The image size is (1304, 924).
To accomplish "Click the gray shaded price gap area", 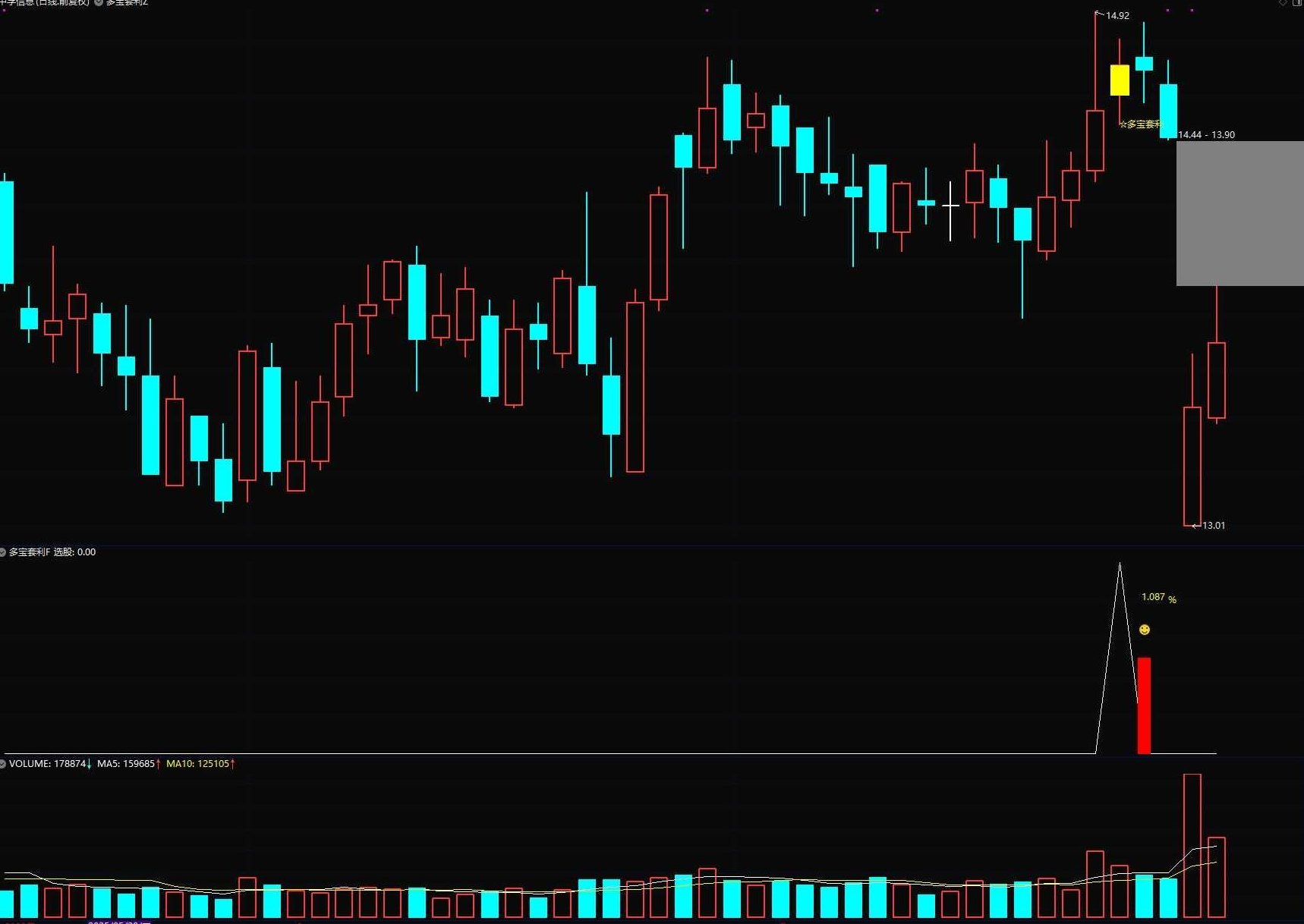I will coord(1239,213).
